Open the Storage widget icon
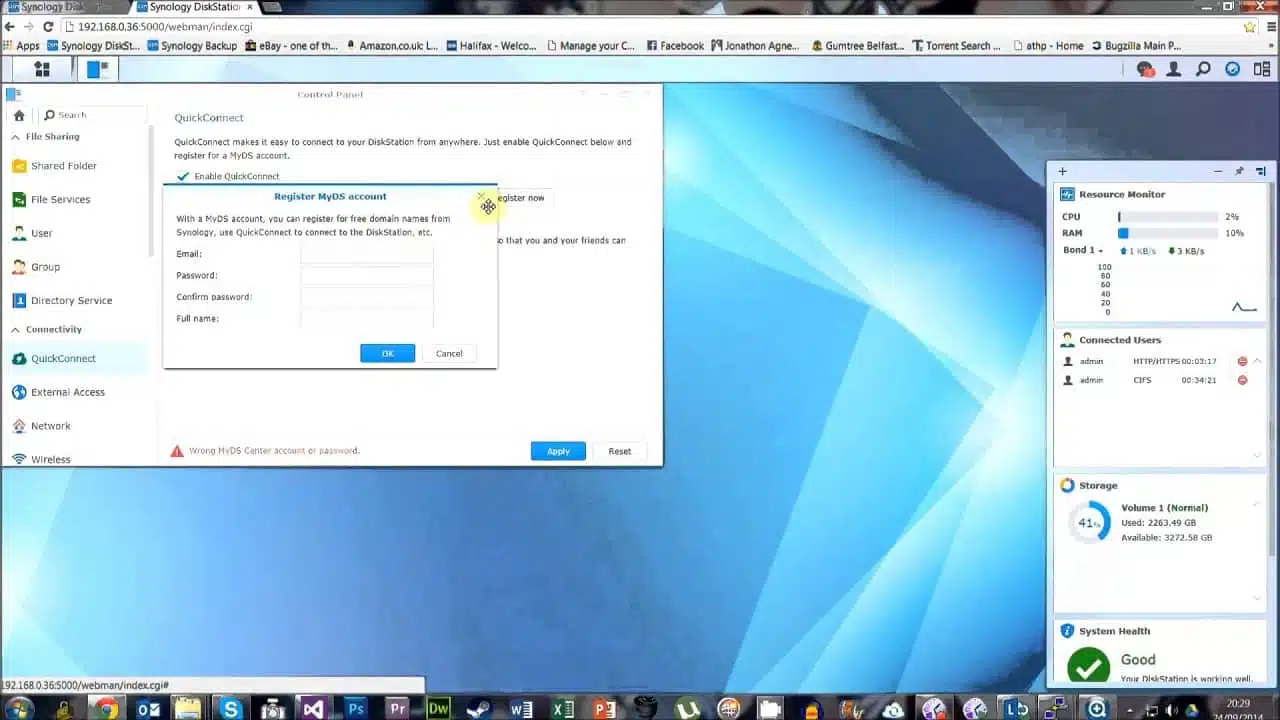Viewport: 1280px width, 720px height. 1067,485
